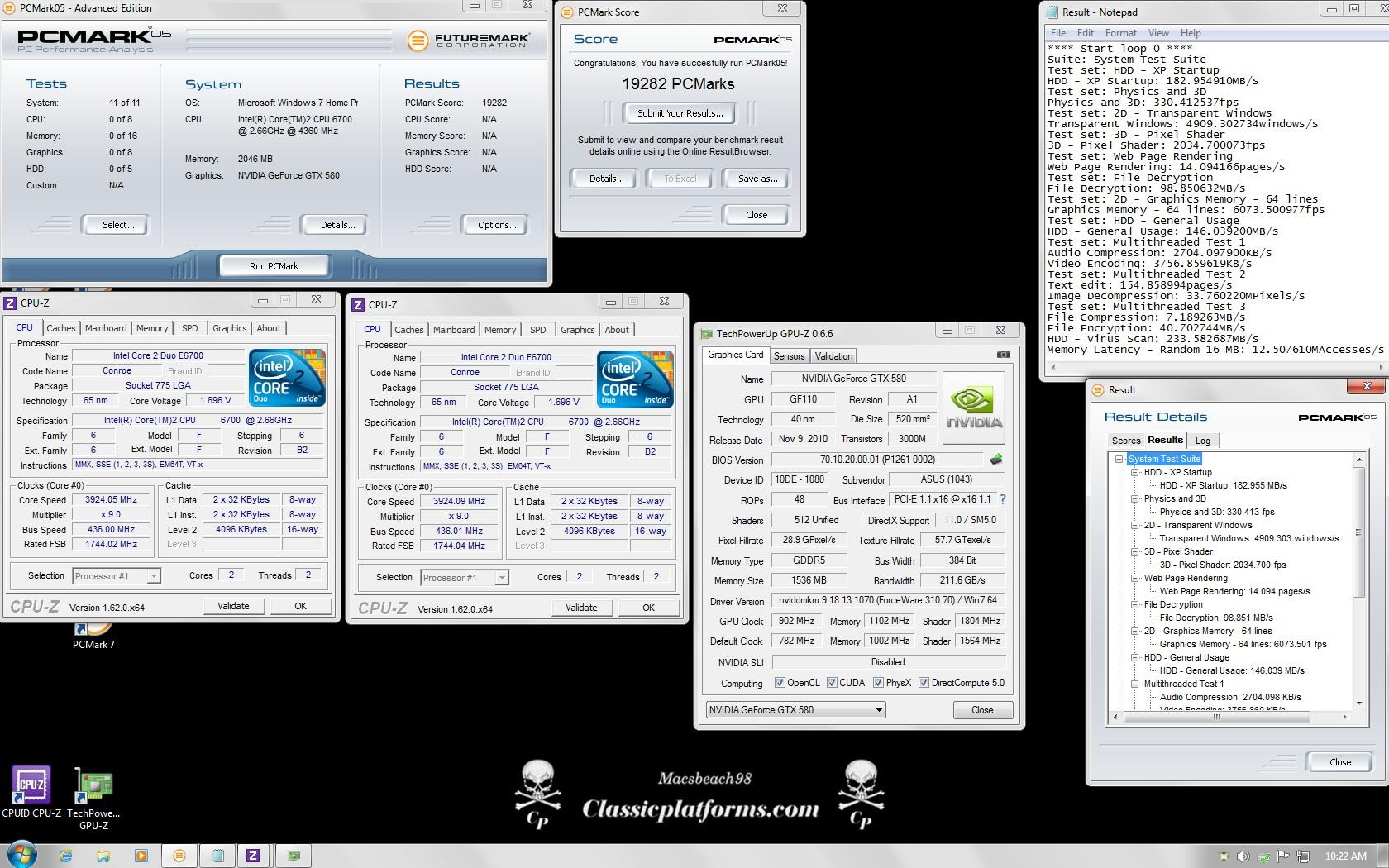Viewport: 1389px width, 868px height.
Task: Click the NVIDIA logo in GPU-Z
Action: click(974, 408)
